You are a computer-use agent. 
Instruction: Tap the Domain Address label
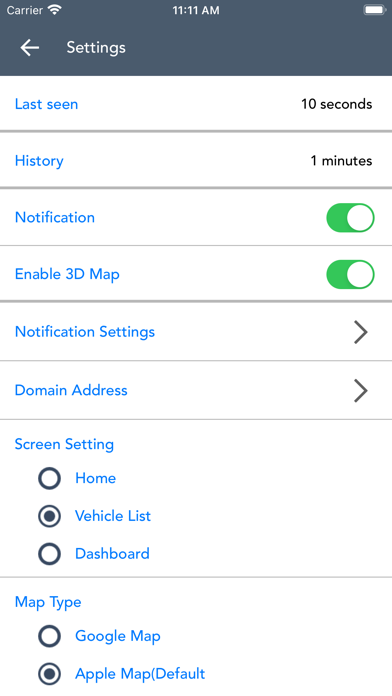coord(71,390)
